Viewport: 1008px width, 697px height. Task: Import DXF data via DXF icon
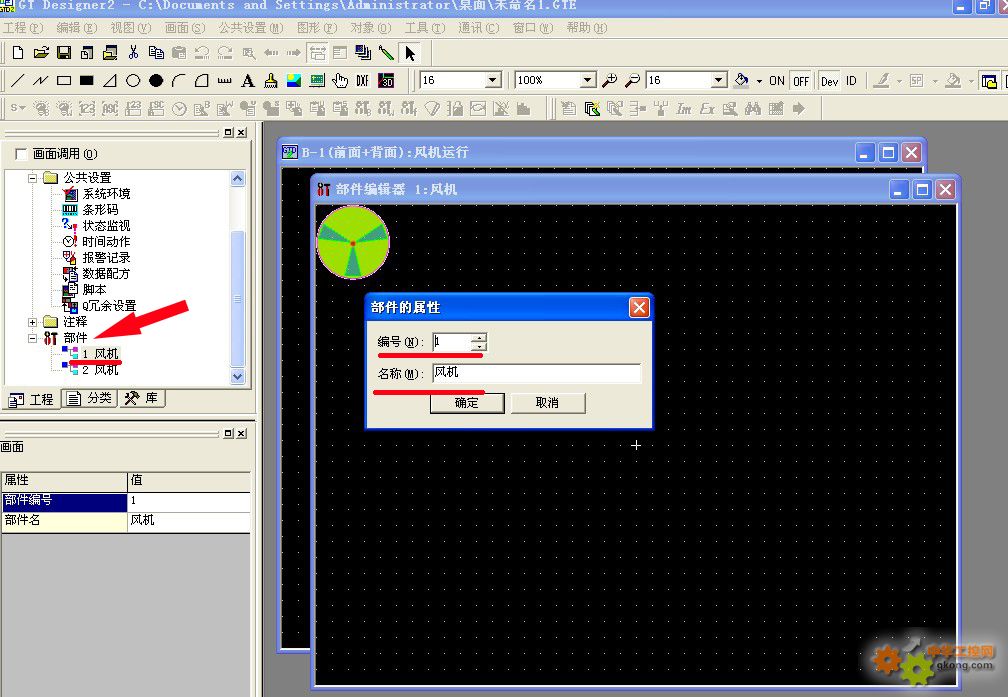tap(363, 81)
